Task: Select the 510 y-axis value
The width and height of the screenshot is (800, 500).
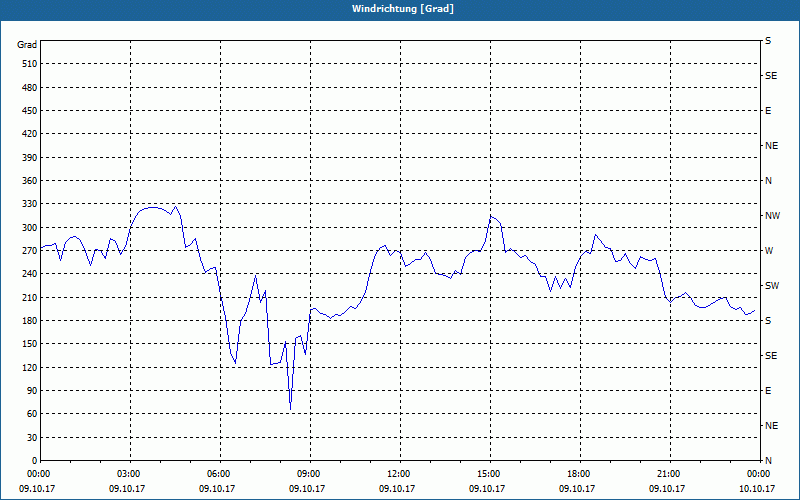Action: coord(30,64)
